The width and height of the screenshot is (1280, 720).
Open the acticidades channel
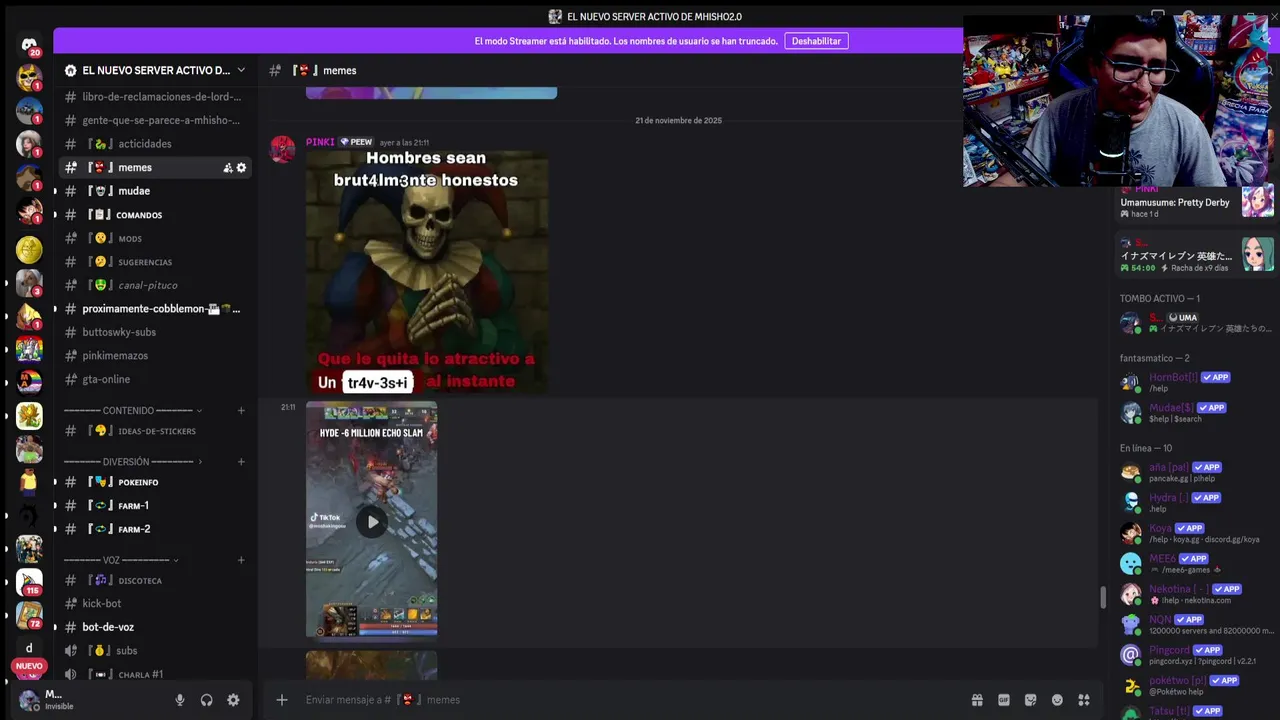click(155, 144)
